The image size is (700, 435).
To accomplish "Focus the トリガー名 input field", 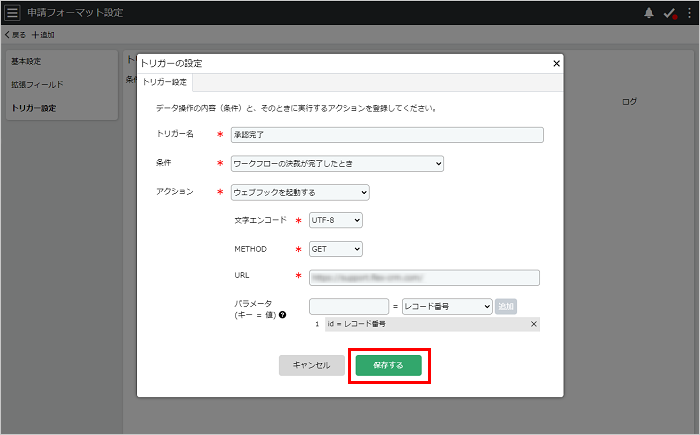I will click(x=387, y=135).
